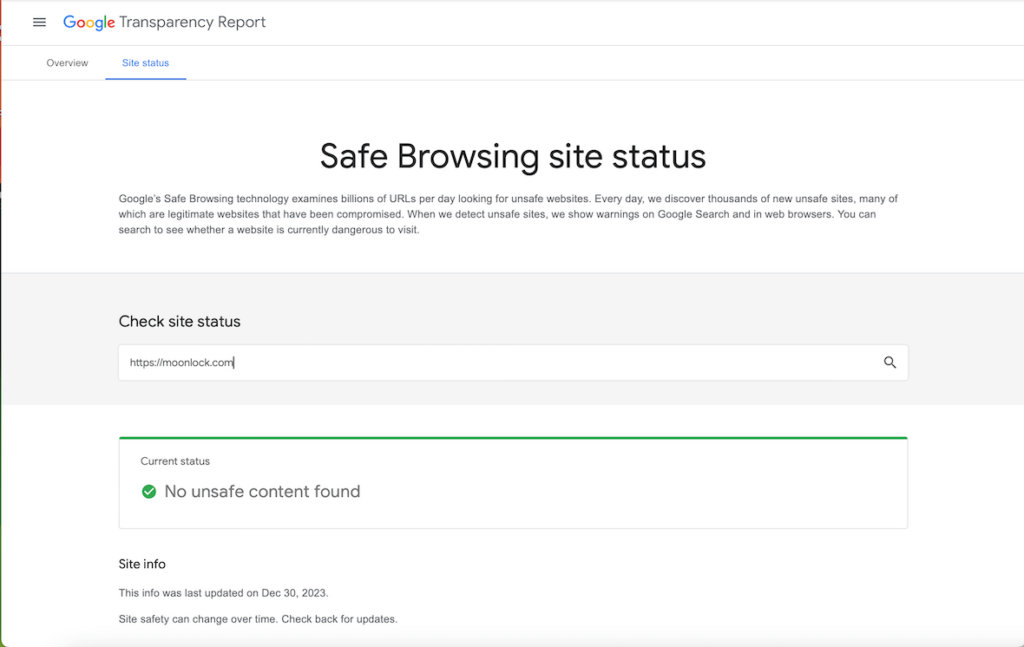Click the search magnifier icon
Image resolution: width=1024 pixels, height=647 pixels.
[889, 362]
